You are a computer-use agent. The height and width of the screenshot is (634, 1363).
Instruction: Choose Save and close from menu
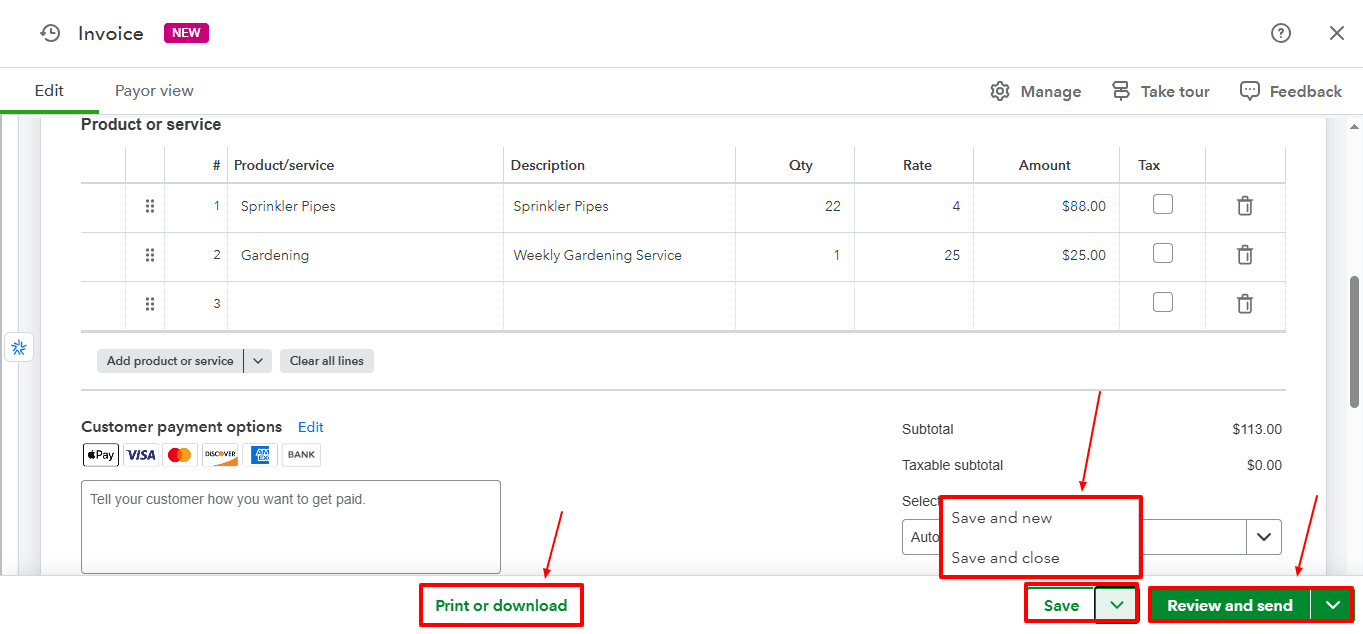click(x=1005, y=558)
